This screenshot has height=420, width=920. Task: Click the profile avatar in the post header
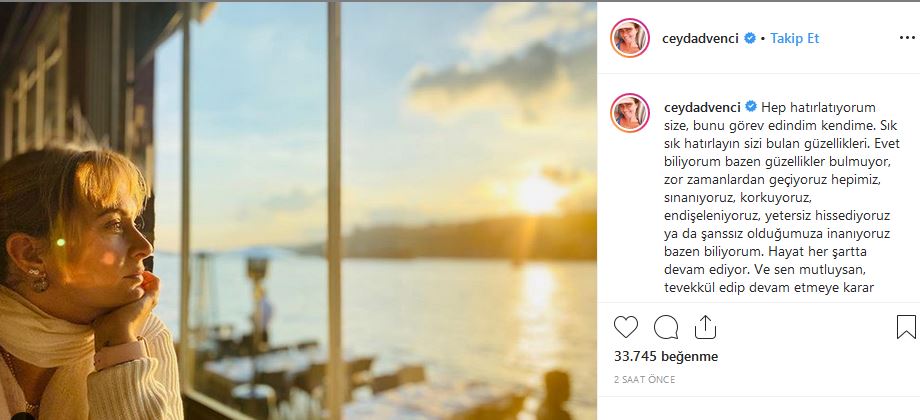[x=630, y=38]
